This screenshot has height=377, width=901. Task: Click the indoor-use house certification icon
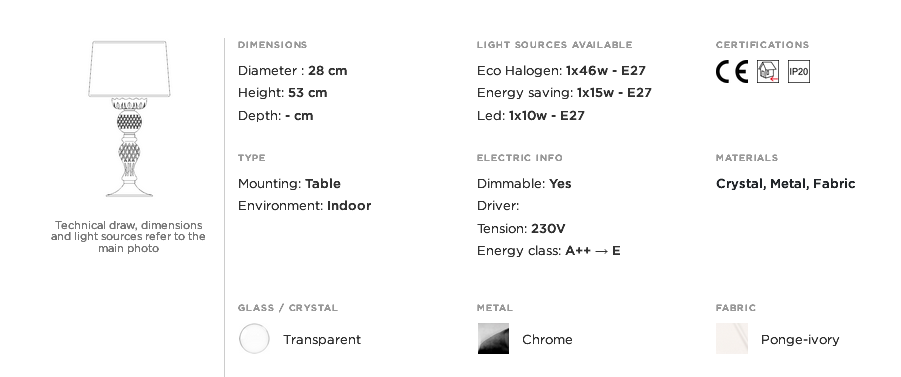point(768,72)
